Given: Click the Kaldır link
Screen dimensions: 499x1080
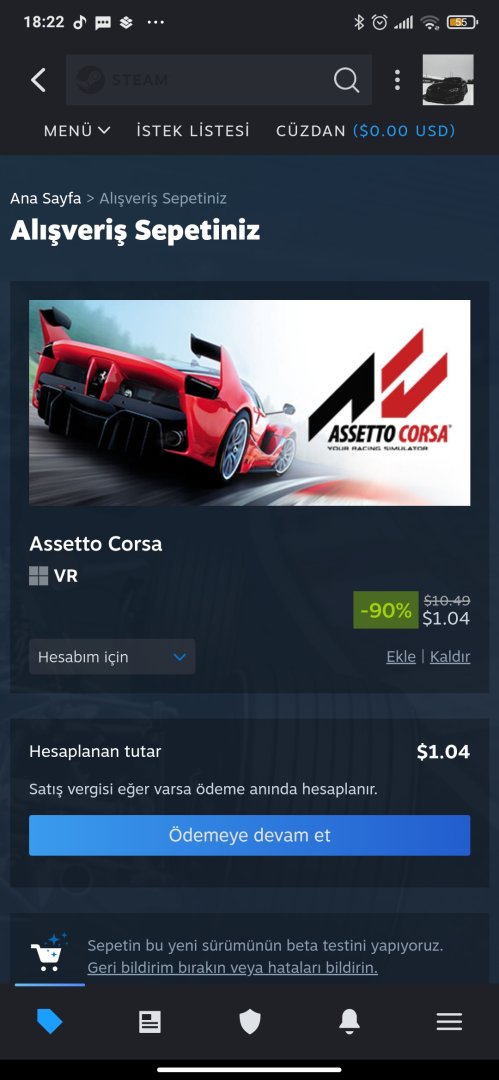Looking at the screenshot, I should (x=450, y=656).
